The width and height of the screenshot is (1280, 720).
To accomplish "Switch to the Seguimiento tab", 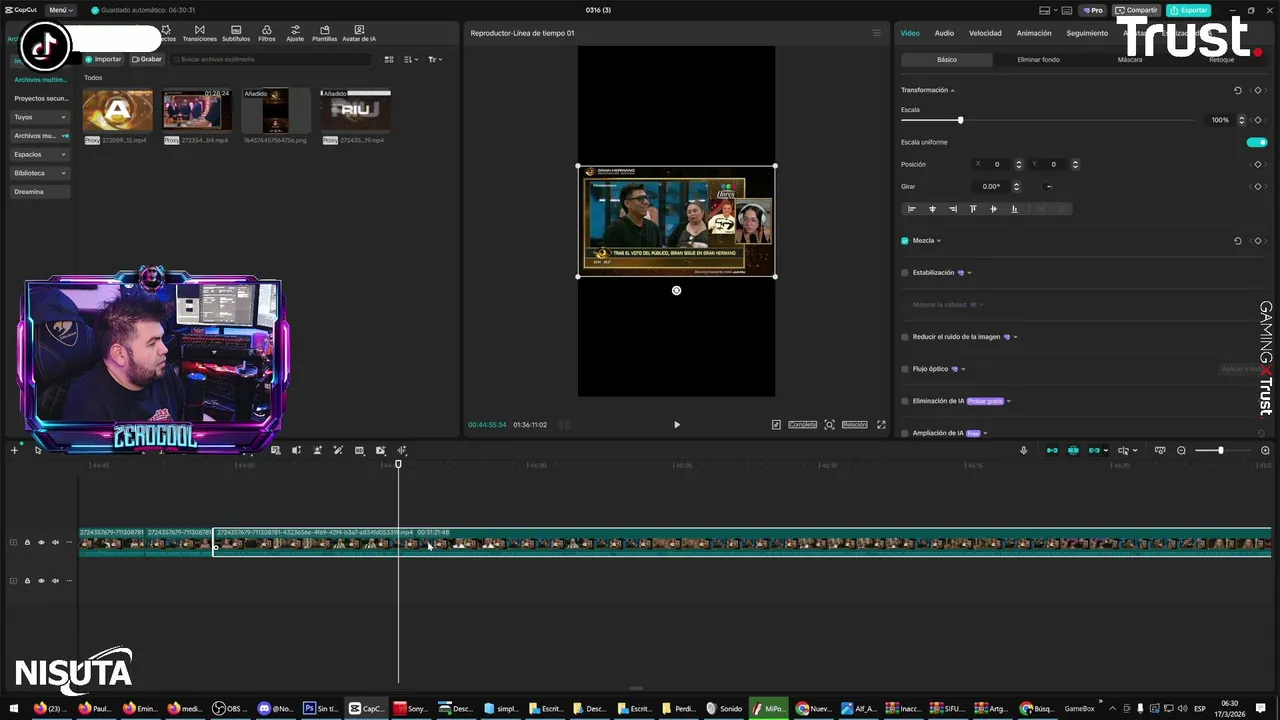I will 1087,33.
